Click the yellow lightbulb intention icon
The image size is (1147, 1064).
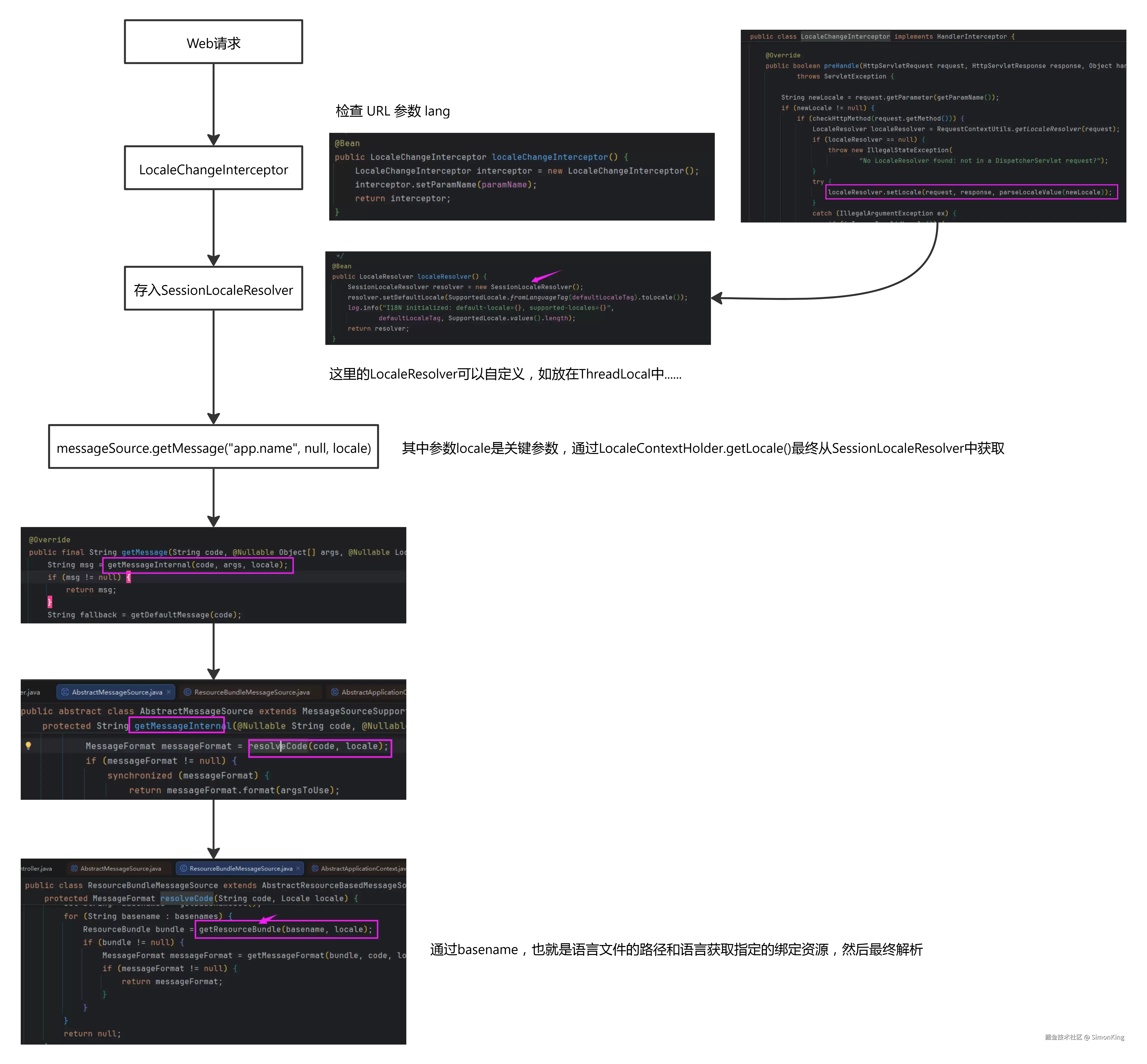click(28, 745)
